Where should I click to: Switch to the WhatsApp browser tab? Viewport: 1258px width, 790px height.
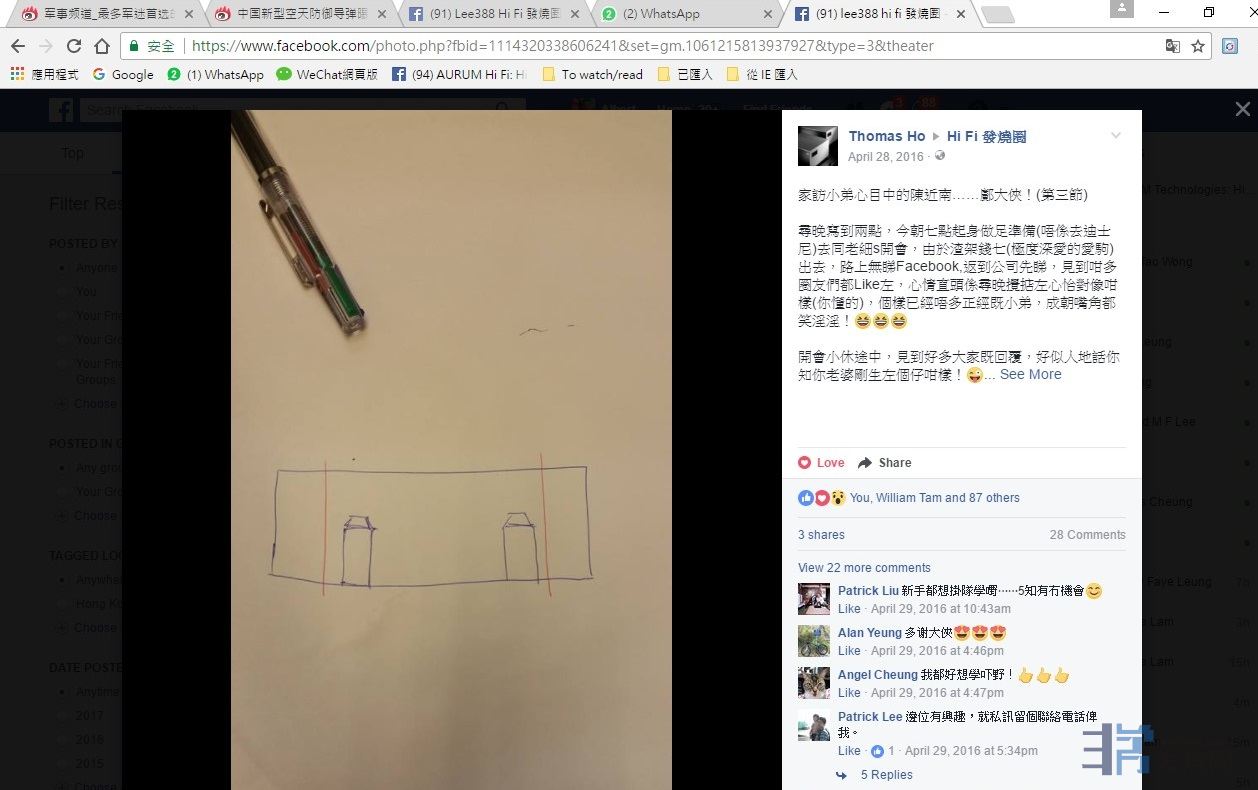[x=688, y=14]
